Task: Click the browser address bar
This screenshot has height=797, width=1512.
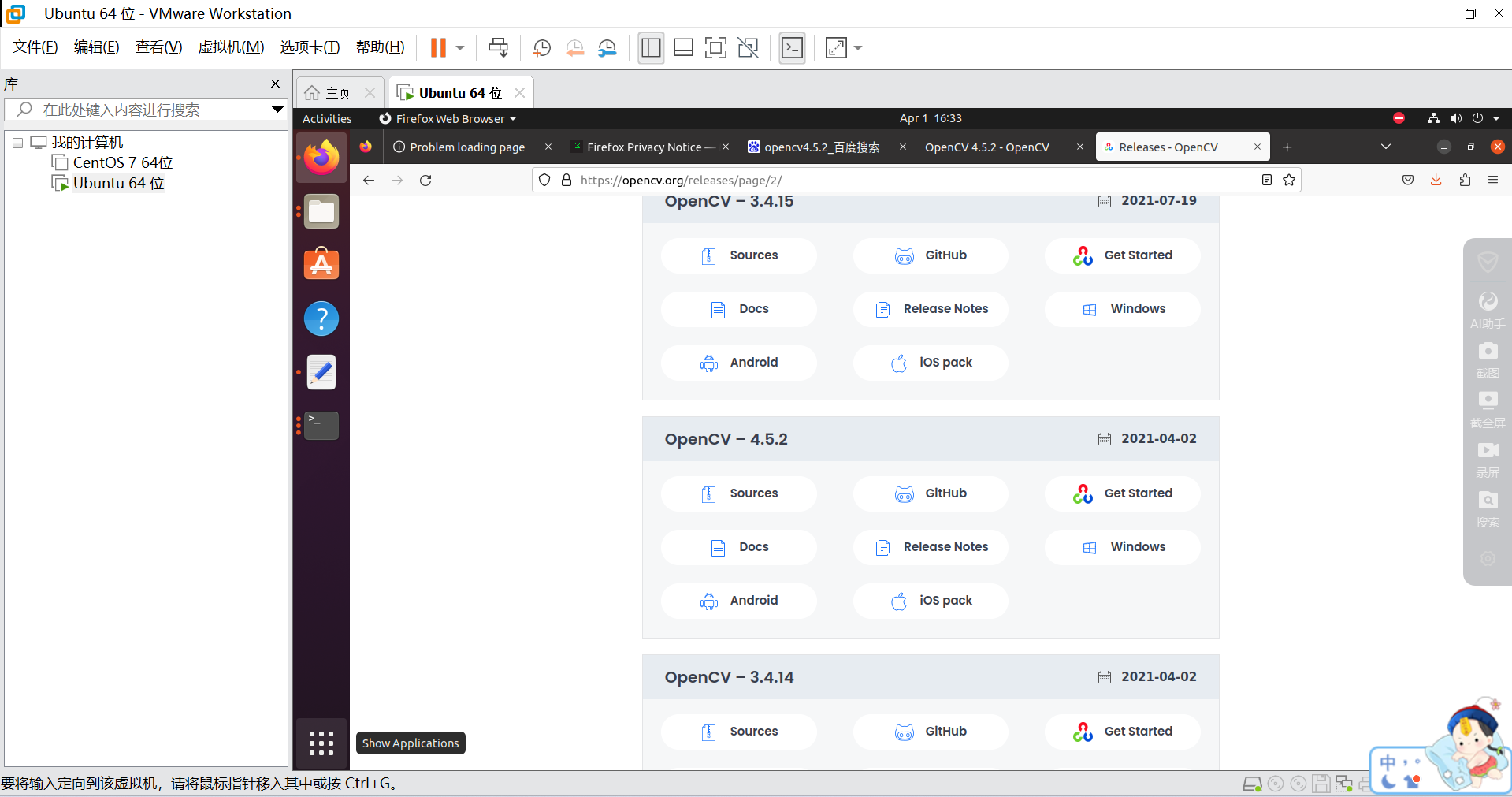Action: click(x=867, y=180)
